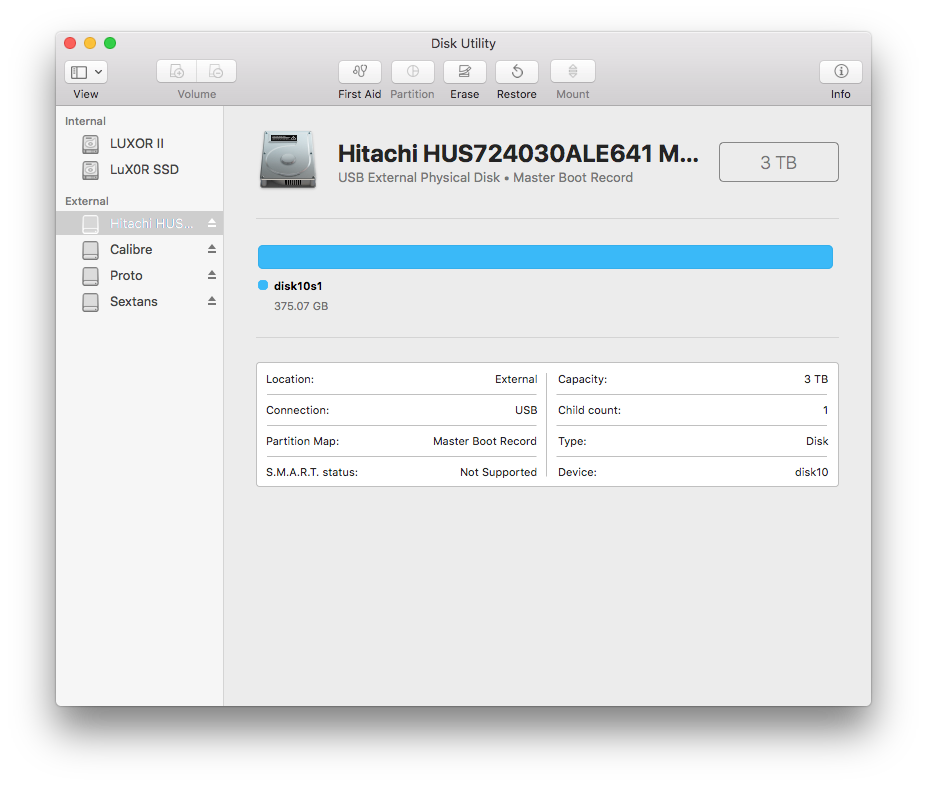Click the Internal sidebar section header
The width and height of the screenshot is (927, 786).
(x=85, y=121)
